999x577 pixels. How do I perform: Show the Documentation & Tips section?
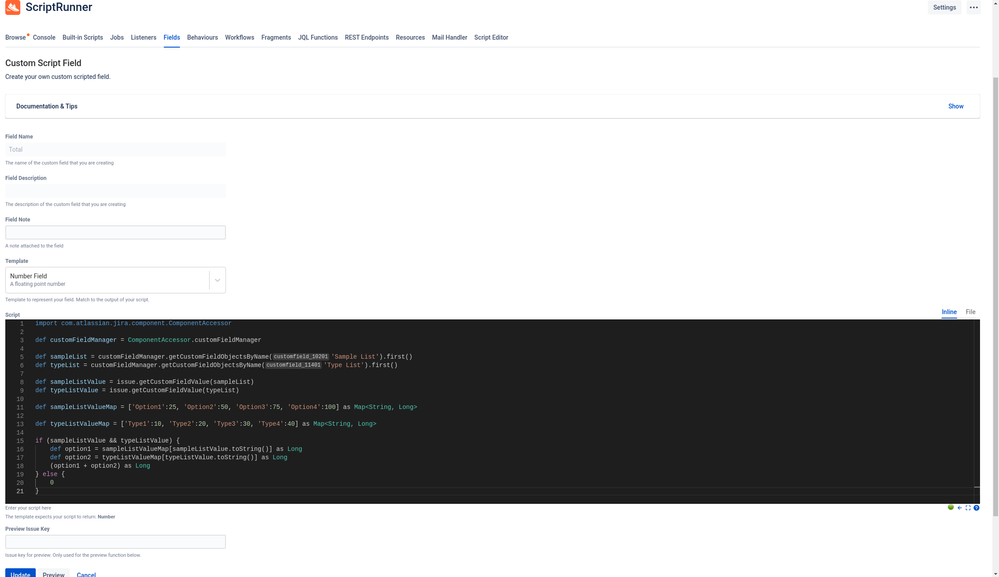click(956, 106)
